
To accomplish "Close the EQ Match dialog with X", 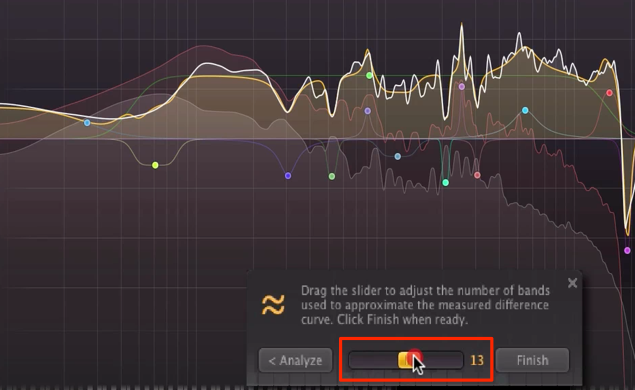I will (x=572, y=283).
